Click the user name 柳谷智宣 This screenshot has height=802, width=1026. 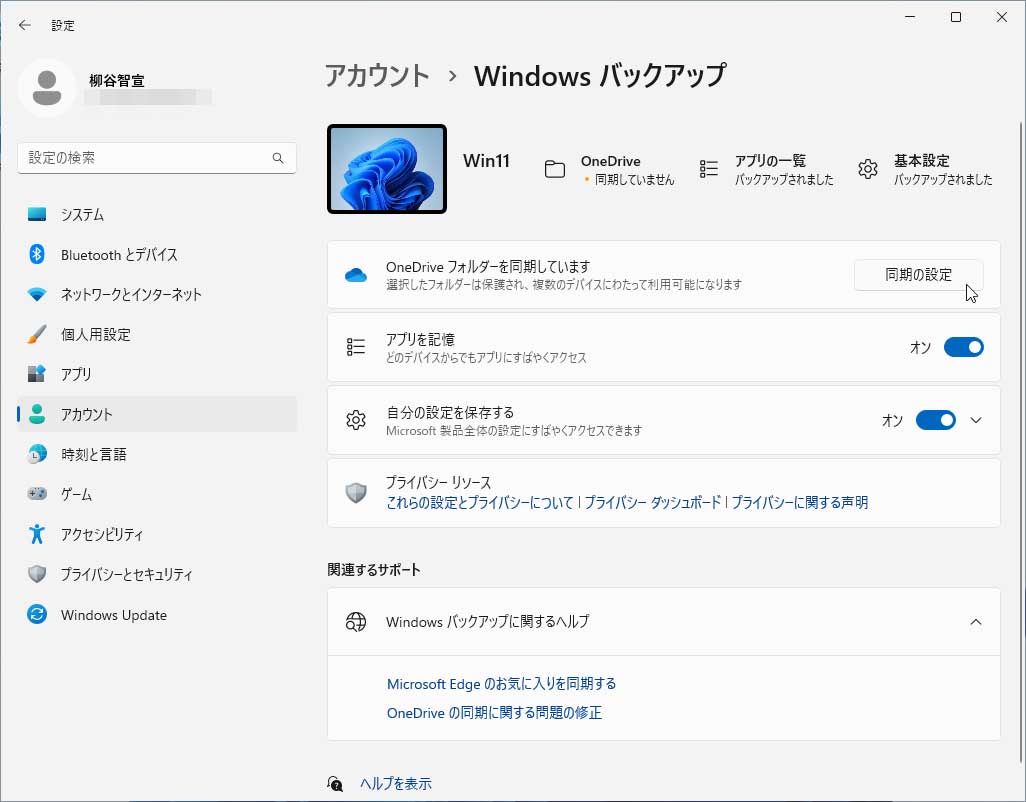[x=117, y=80]
